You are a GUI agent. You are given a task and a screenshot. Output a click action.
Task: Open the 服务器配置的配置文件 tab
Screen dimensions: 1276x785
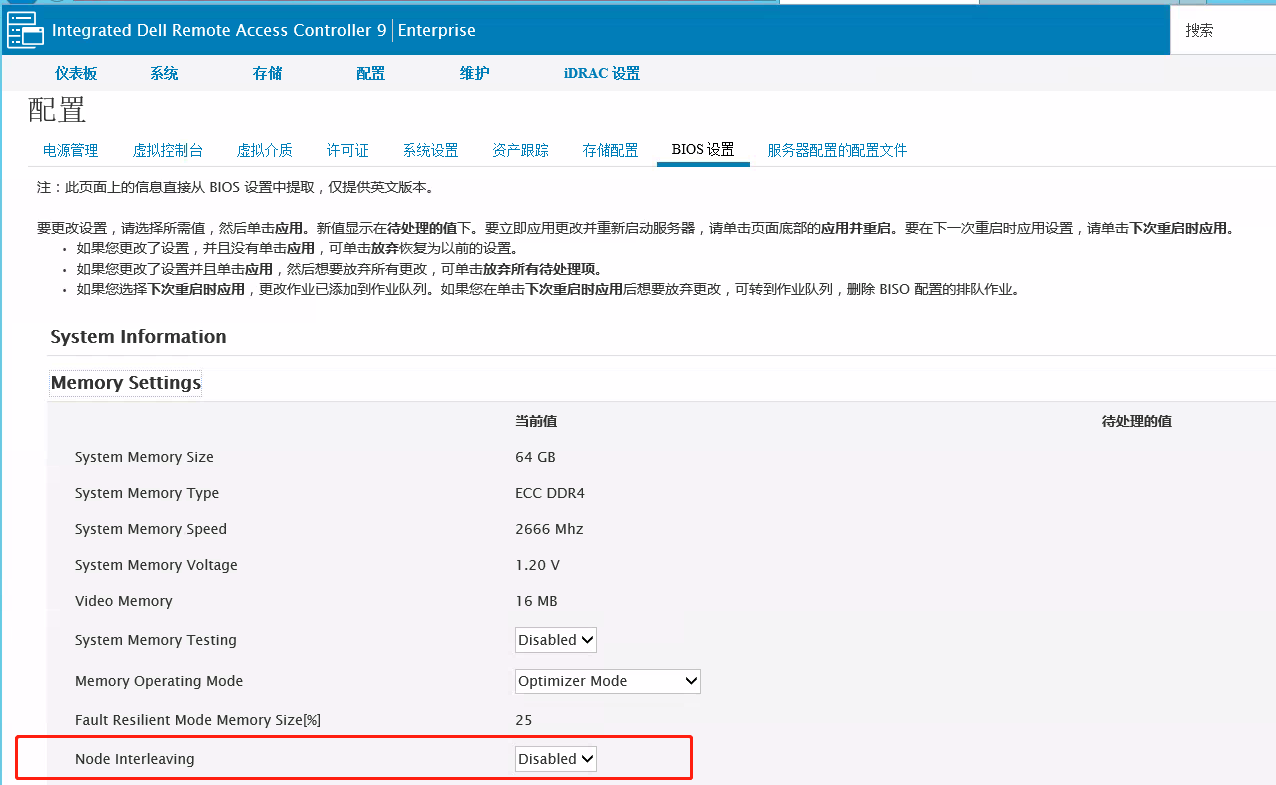[836, 150]
